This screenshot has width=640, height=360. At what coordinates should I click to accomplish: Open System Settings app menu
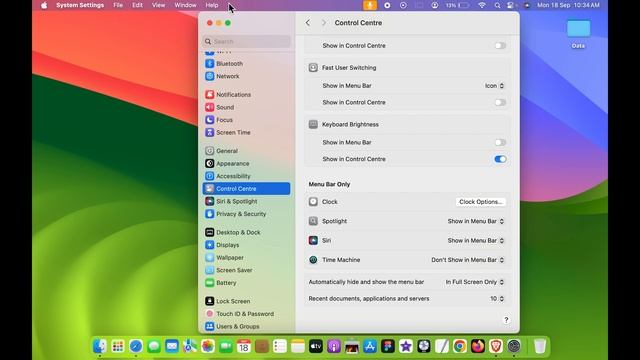80,5
